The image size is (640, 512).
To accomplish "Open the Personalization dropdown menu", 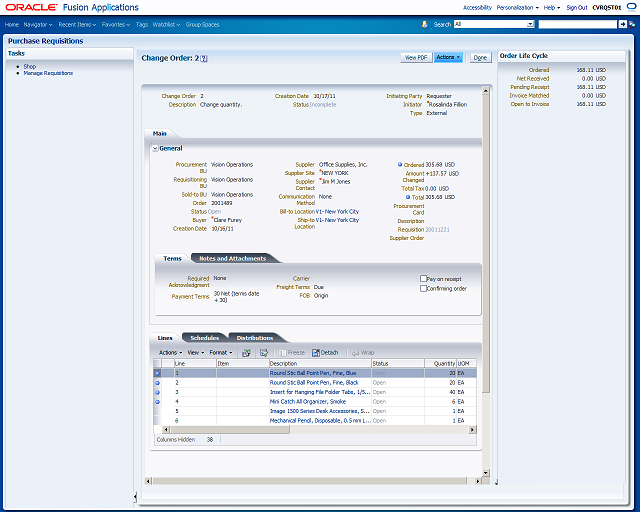I will point(518,7).
